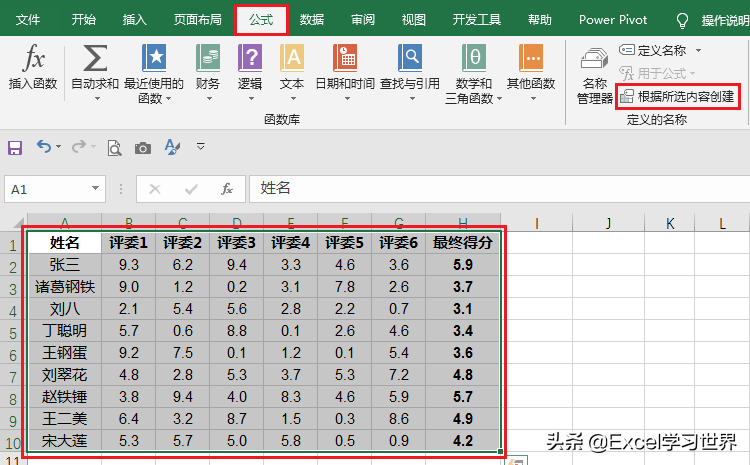Image resolution: width=750 pixels, height=465 pixels.
Task: Open the Logical (逻辑) functions icon
Action: (x=250, y=58)
